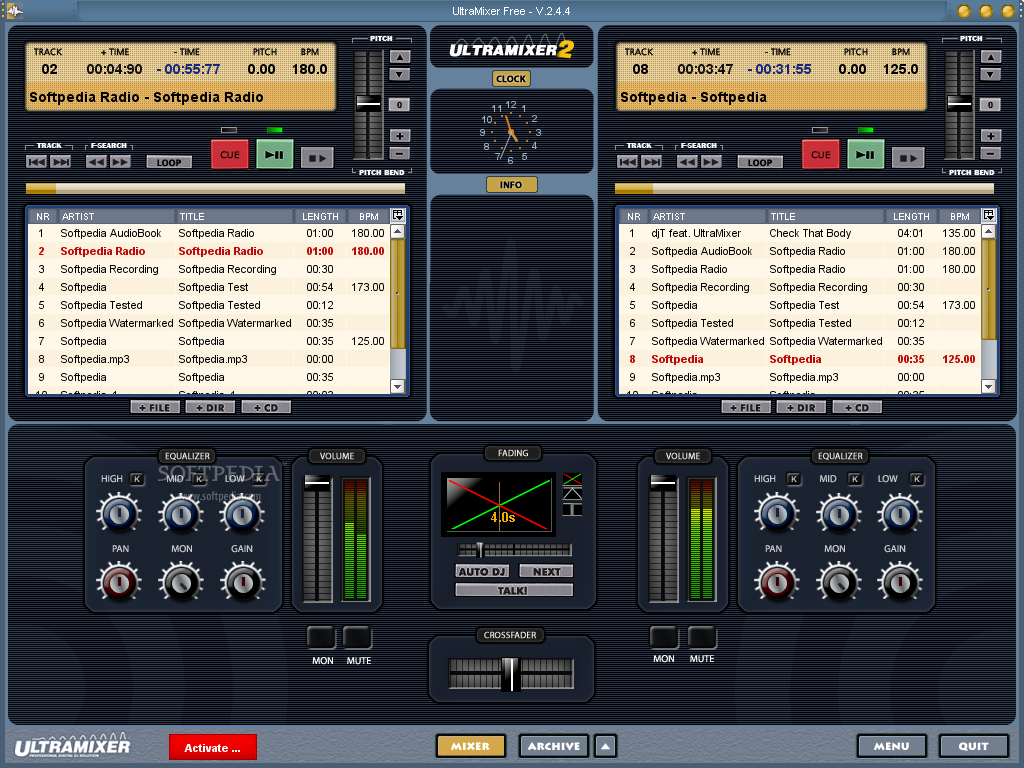Click right deck pitch bend minus
The image size is (1024, 768).
pyautogui.click(x=991, y=153)
